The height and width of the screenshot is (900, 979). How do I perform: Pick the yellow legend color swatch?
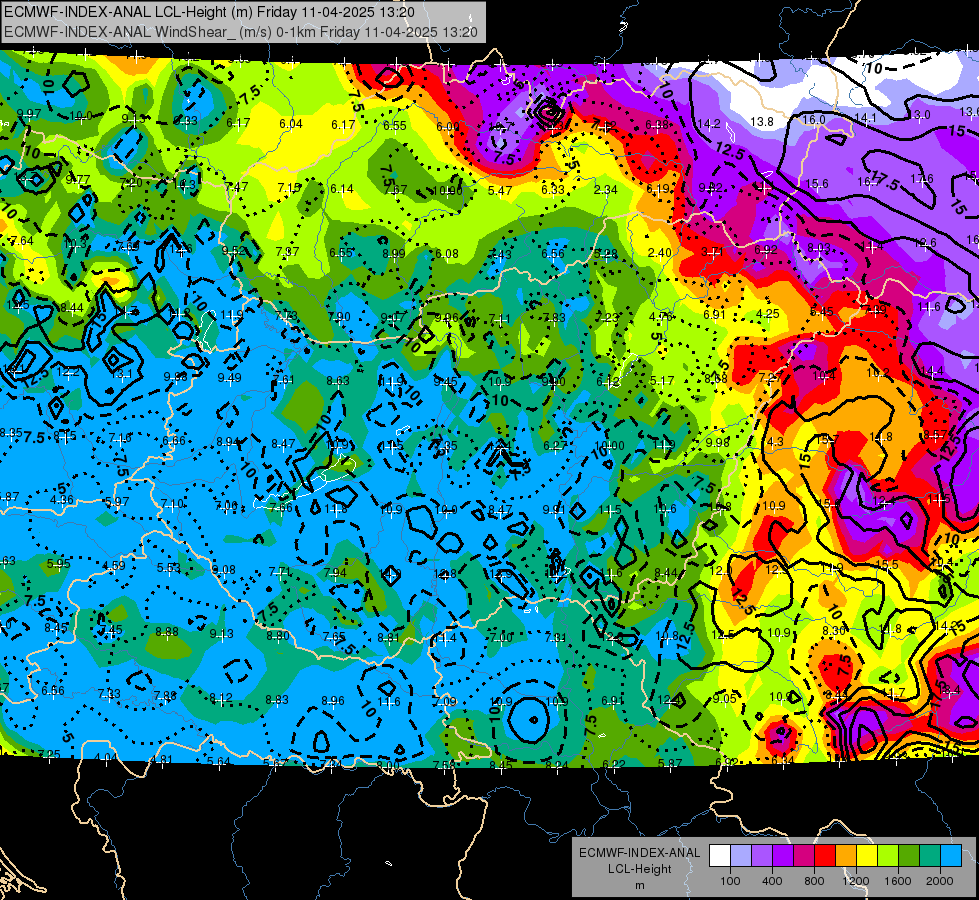coord(867,856)
